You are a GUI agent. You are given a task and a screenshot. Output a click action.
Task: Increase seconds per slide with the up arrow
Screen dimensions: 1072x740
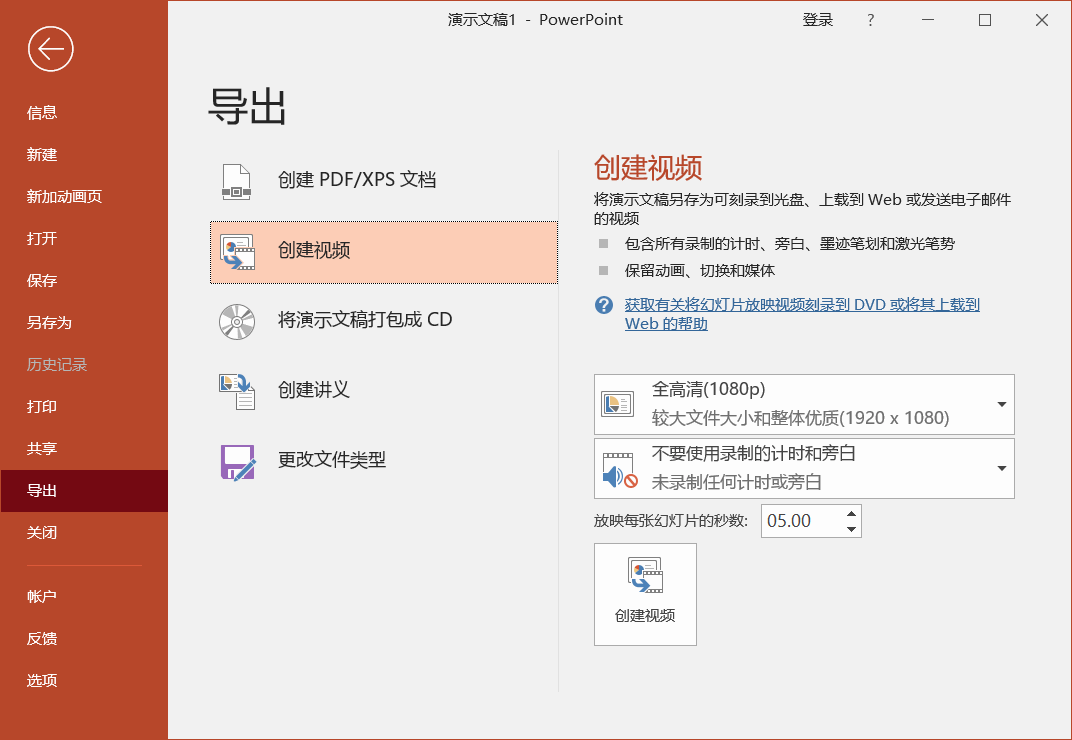[x=851, y=514]
